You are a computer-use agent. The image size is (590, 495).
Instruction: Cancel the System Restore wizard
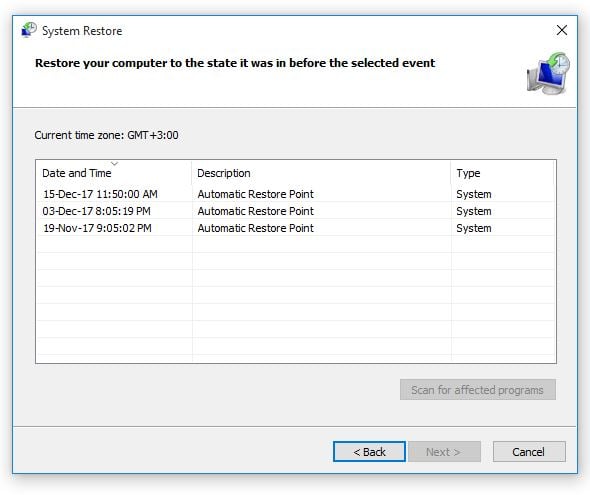[529, 451]
